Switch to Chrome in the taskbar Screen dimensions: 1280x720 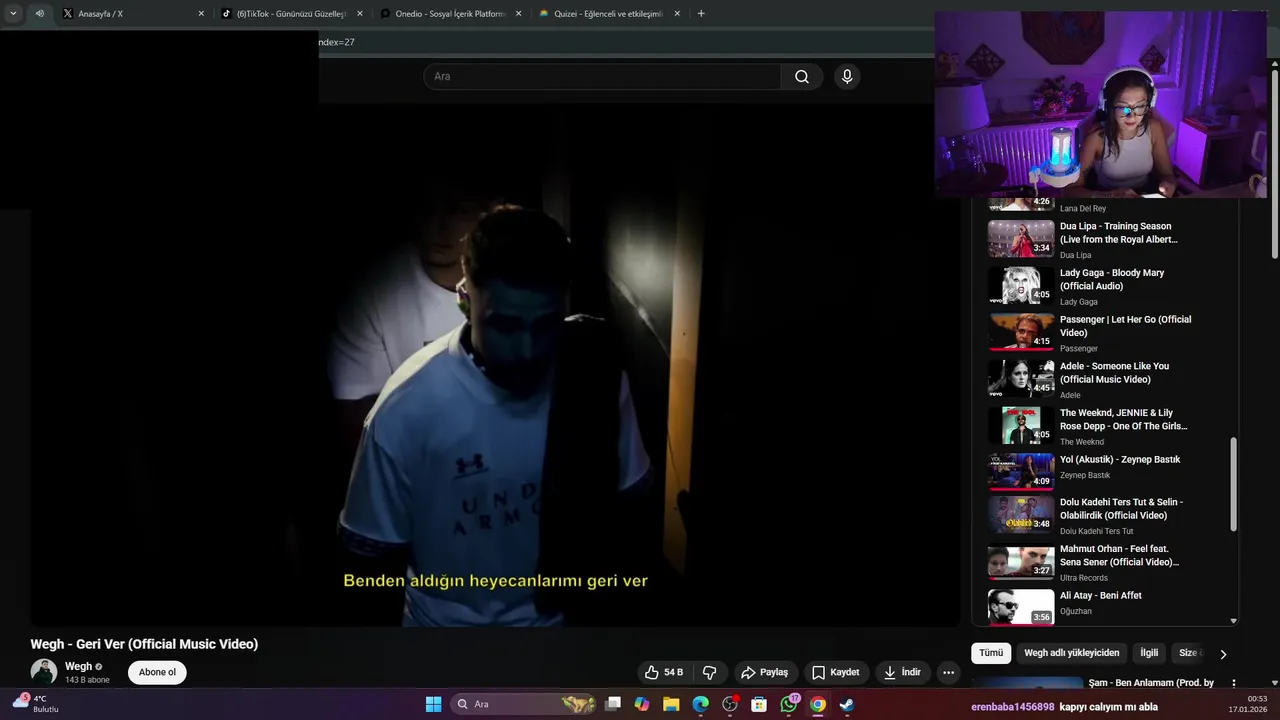coord(818,704)
